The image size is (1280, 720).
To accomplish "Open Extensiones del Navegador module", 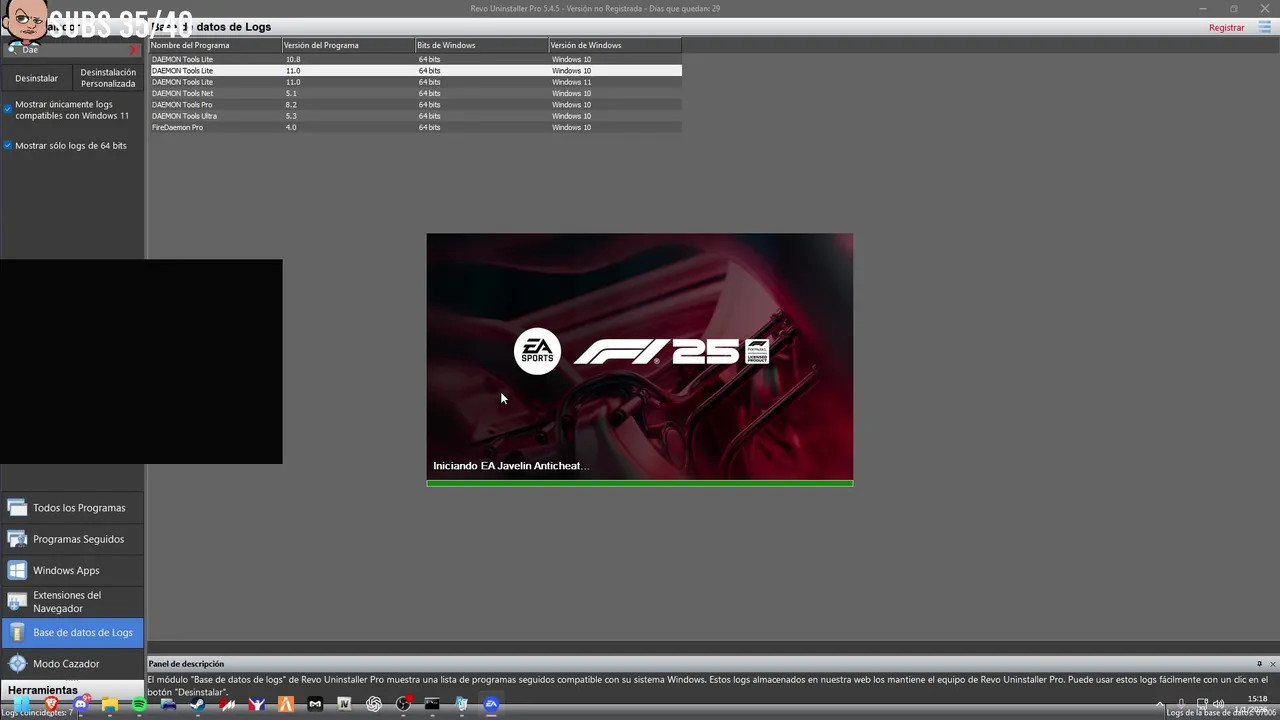I will click(x=72, y=601).
